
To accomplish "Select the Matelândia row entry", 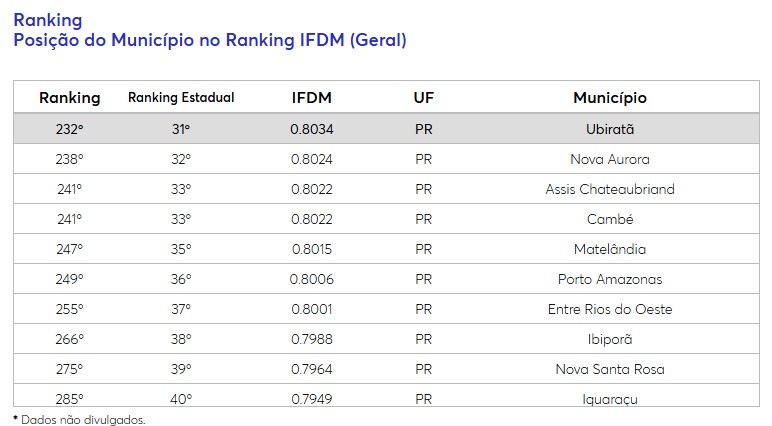I will click(610, 249).
